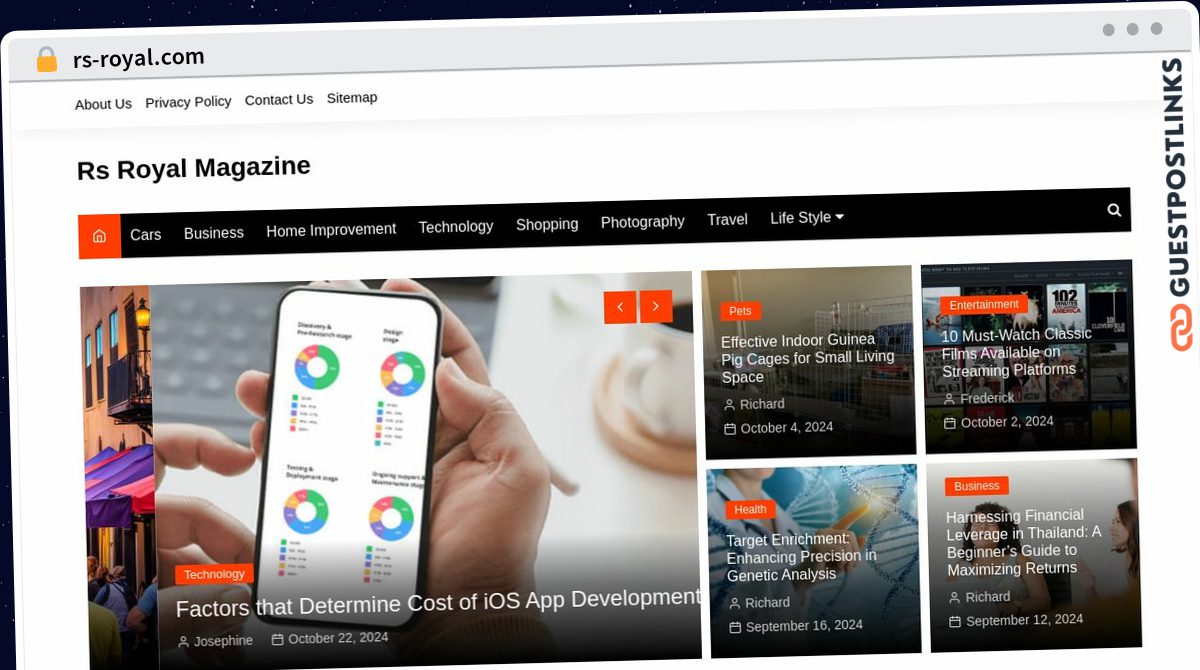Viewport: 1200px width, 670px height.
Task: Open the Business menu item
Action: pos(214,232)
